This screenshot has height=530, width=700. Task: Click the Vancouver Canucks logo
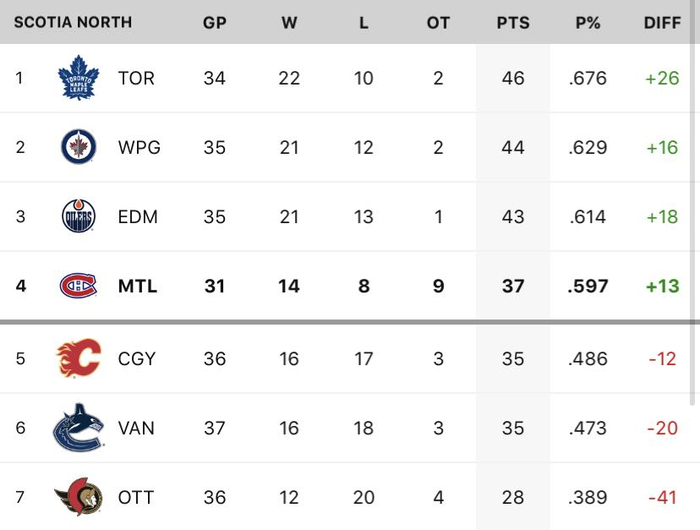click(x=78, y=428)
